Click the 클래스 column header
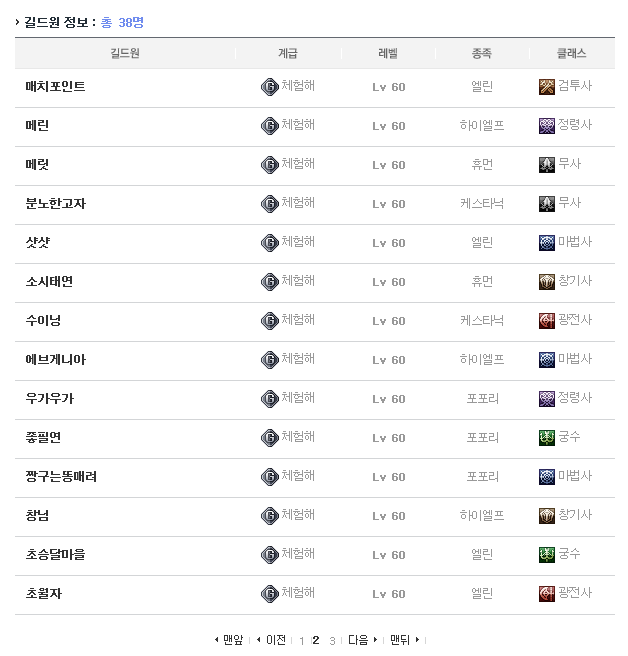The image size is (628, 656). tap(571, 53)
